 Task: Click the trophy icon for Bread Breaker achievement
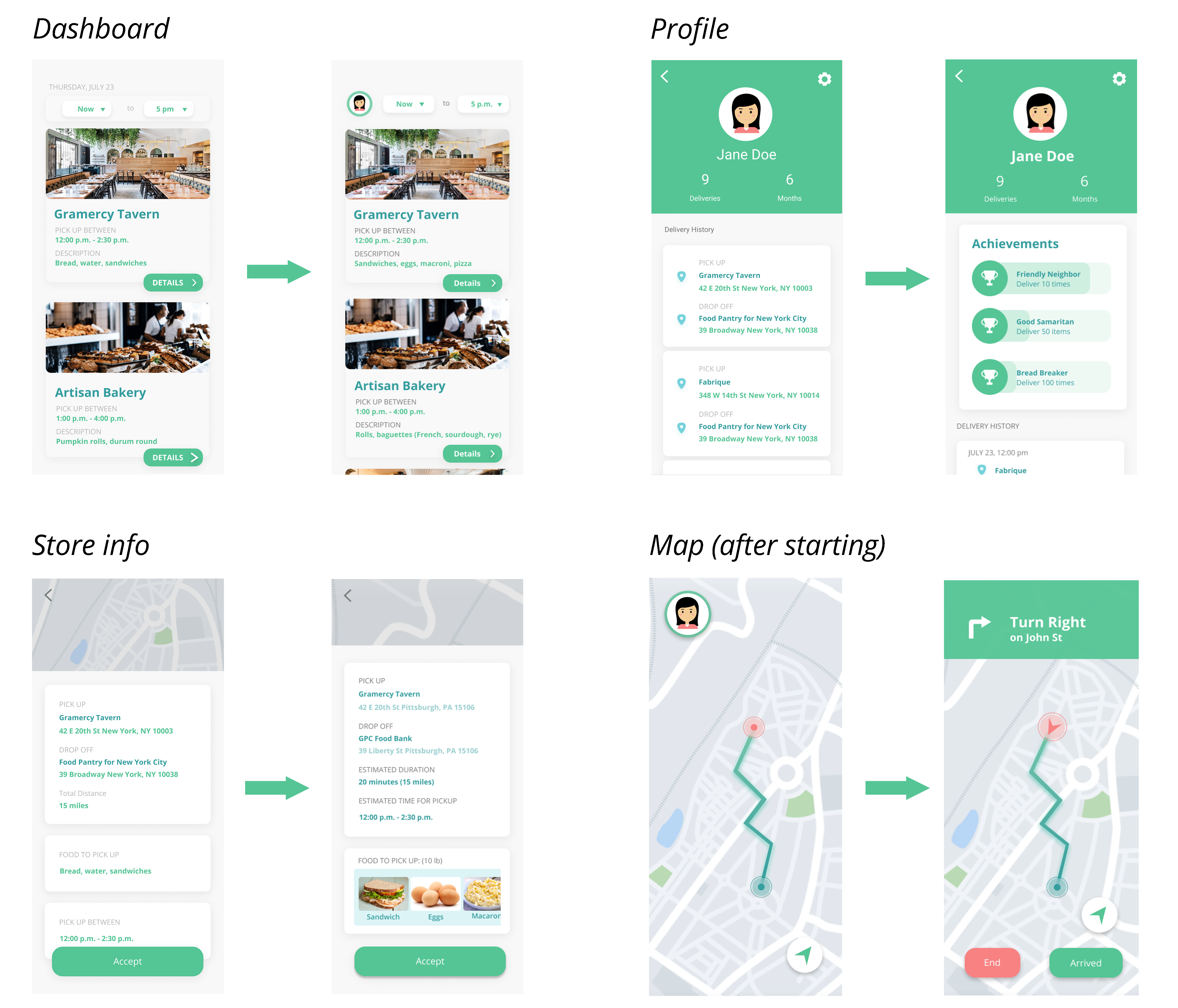coord(990,377)
